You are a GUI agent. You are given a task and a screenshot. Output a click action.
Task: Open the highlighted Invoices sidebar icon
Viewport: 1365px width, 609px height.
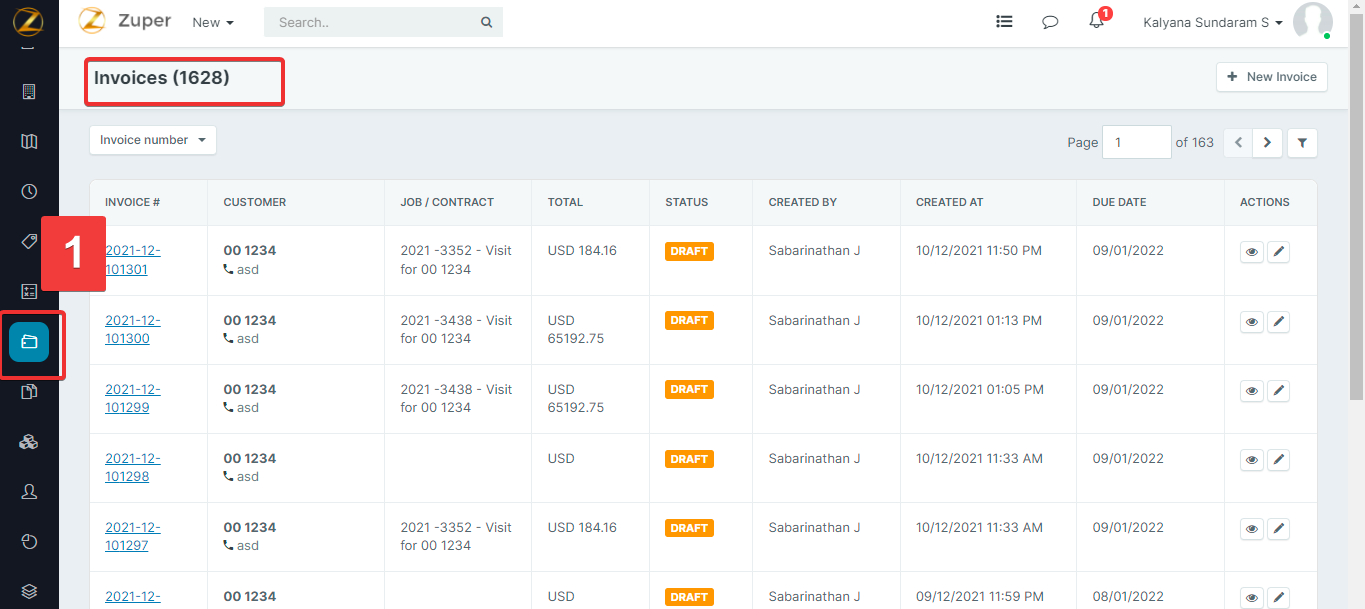pos(29,342)
